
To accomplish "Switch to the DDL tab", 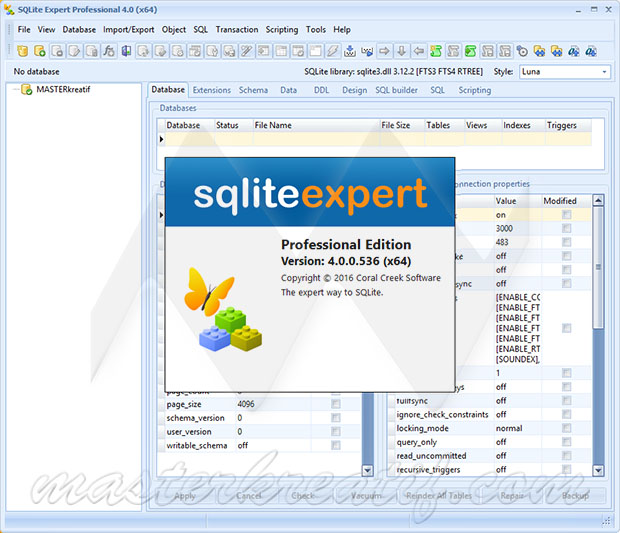I will (321, 90).
